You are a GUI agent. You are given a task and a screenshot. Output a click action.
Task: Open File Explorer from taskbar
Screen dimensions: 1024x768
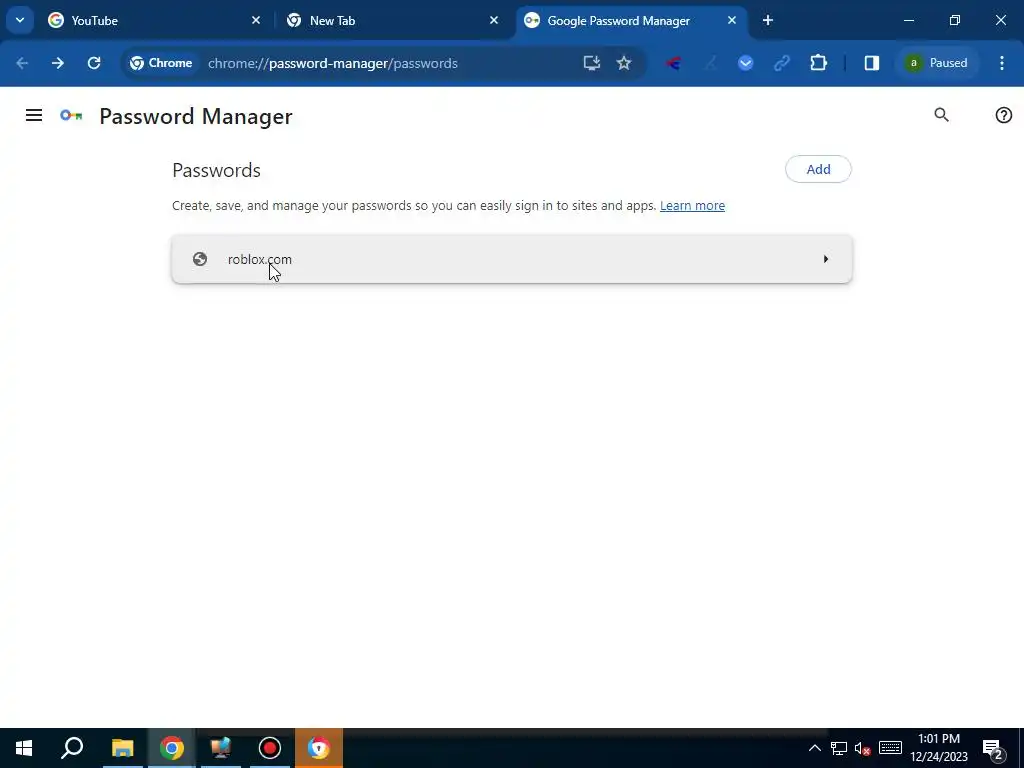point(122,748)
